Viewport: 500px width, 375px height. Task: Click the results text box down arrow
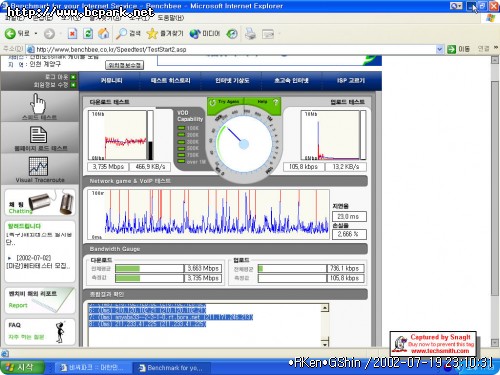click(x=325, y=342)
